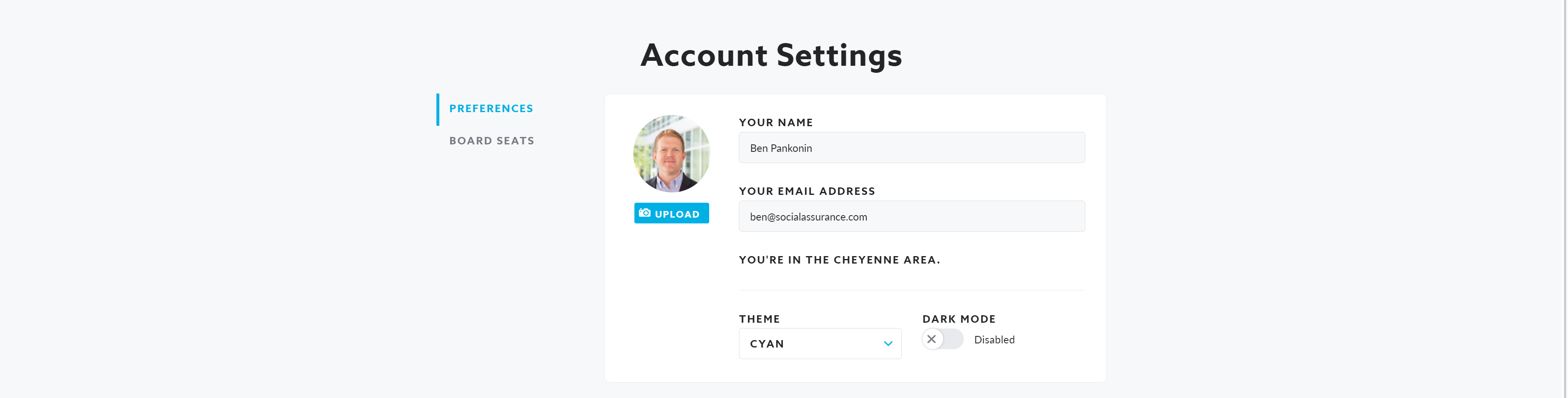Click the email address input field

pos(911,217)
